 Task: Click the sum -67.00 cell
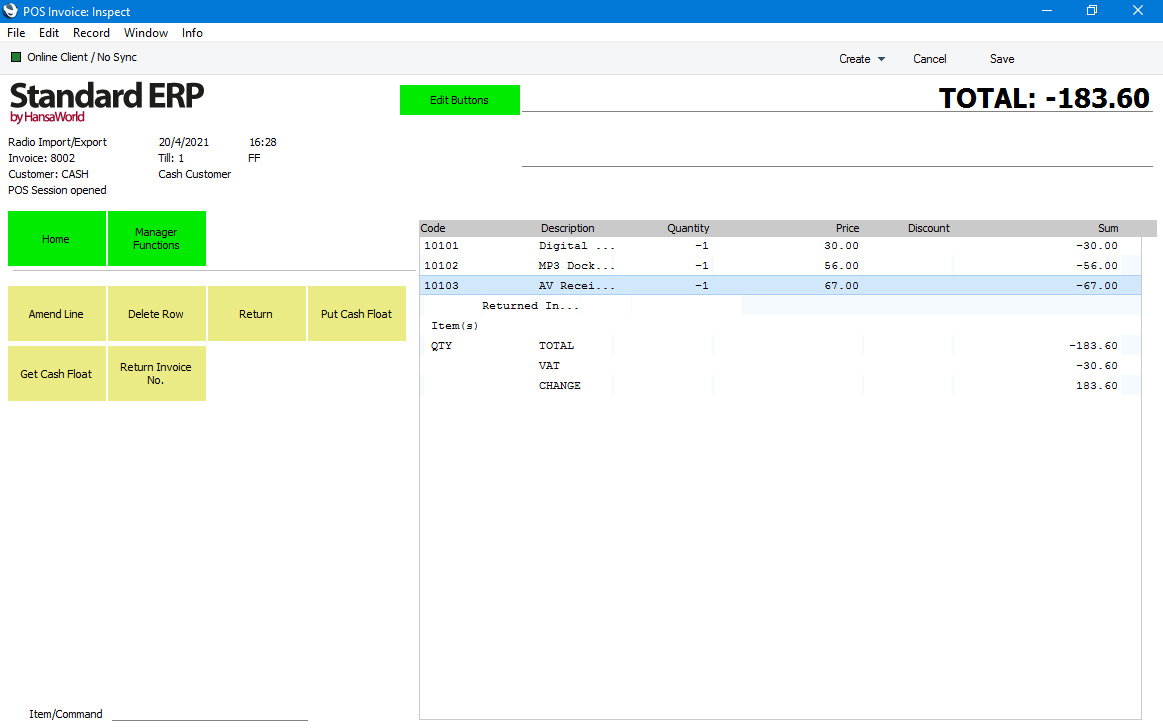1097,285
